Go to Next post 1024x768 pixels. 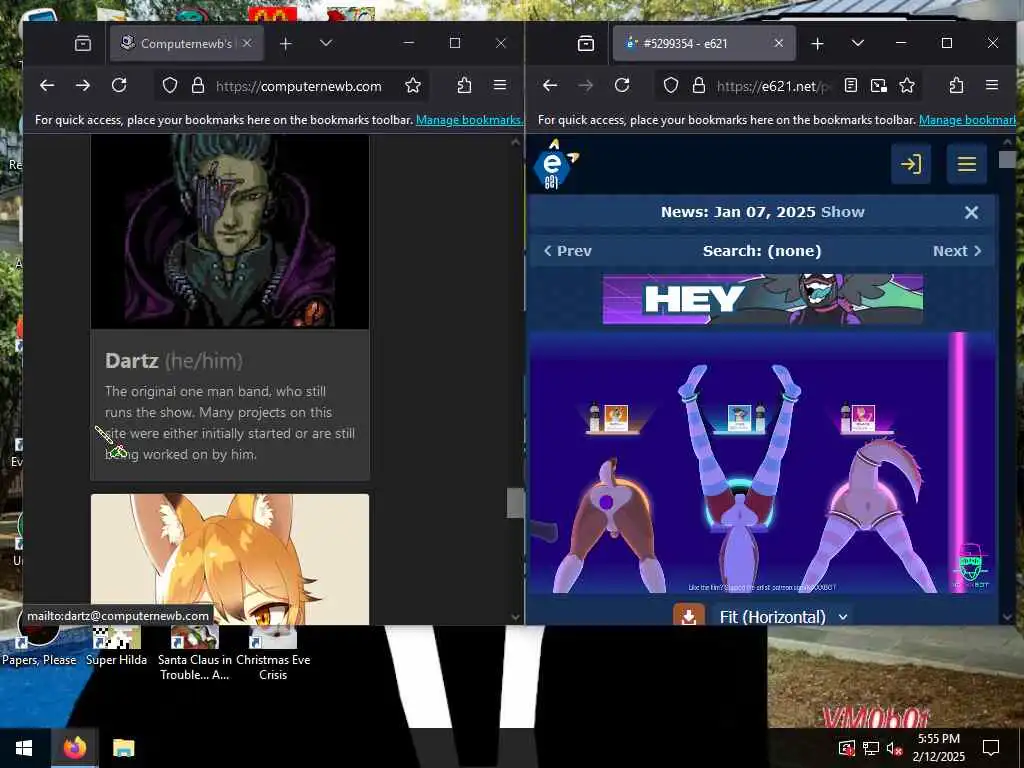click(x=957, y=251)
